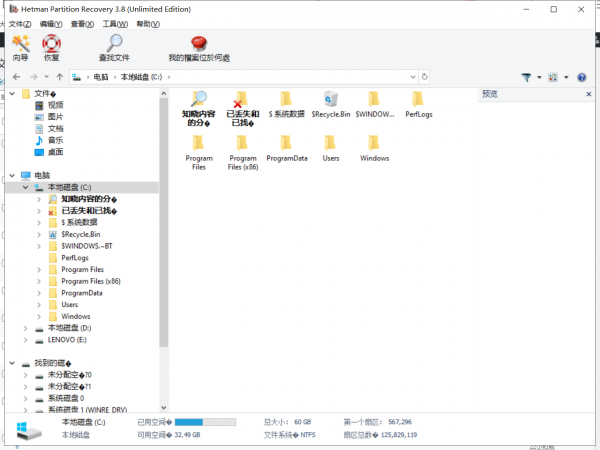The image size is (600, 450).
Task: Open the deep analysis magnifier folder in file pane
Action: point(199,109)
